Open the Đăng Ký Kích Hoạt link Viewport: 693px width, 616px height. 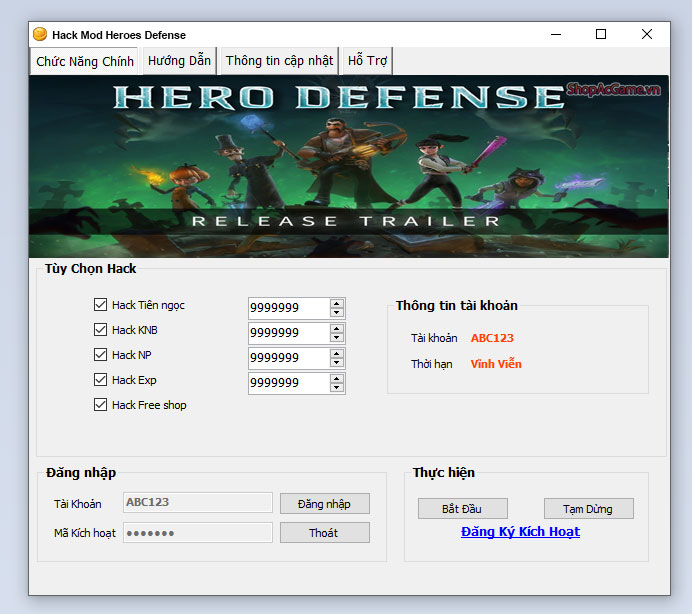(x=520, y=532)
